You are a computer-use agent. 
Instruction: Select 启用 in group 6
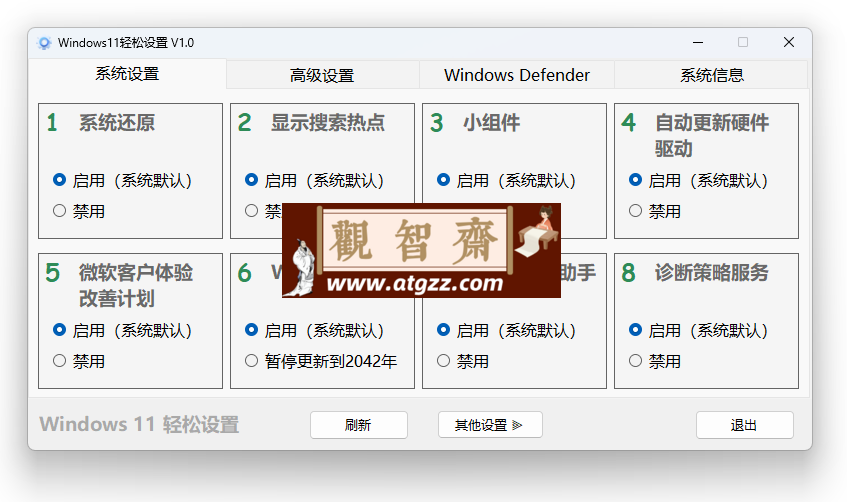tap(314, 330)
